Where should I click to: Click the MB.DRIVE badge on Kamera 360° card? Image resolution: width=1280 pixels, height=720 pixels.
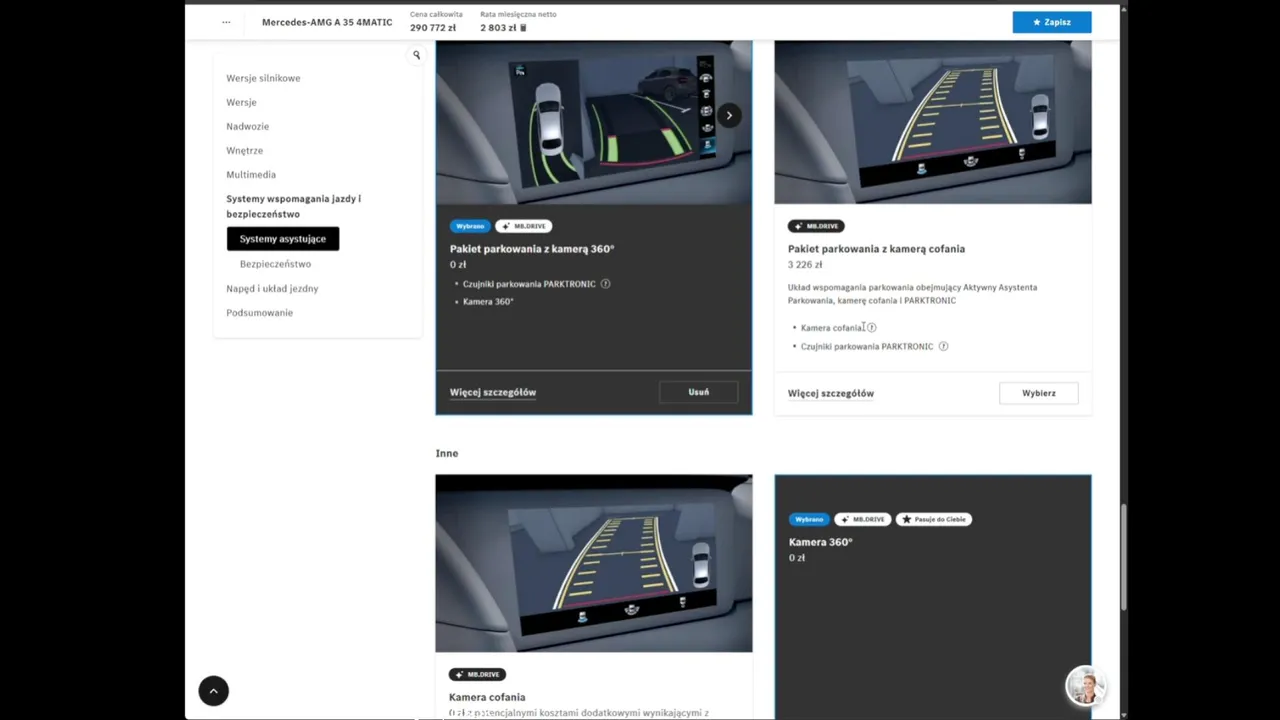(863, 519)
